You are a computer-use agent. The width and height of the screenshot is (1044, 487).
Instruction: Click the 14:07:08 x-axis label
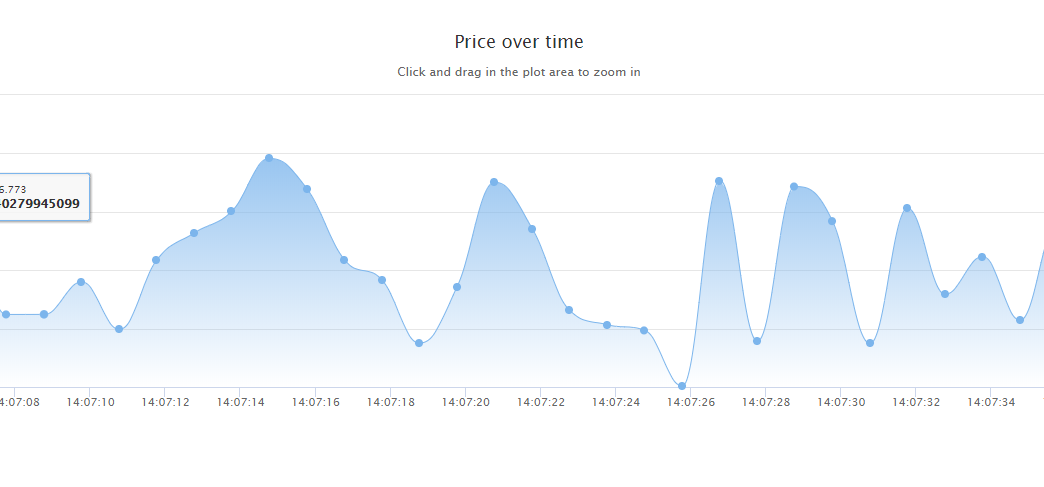[20, 402]
